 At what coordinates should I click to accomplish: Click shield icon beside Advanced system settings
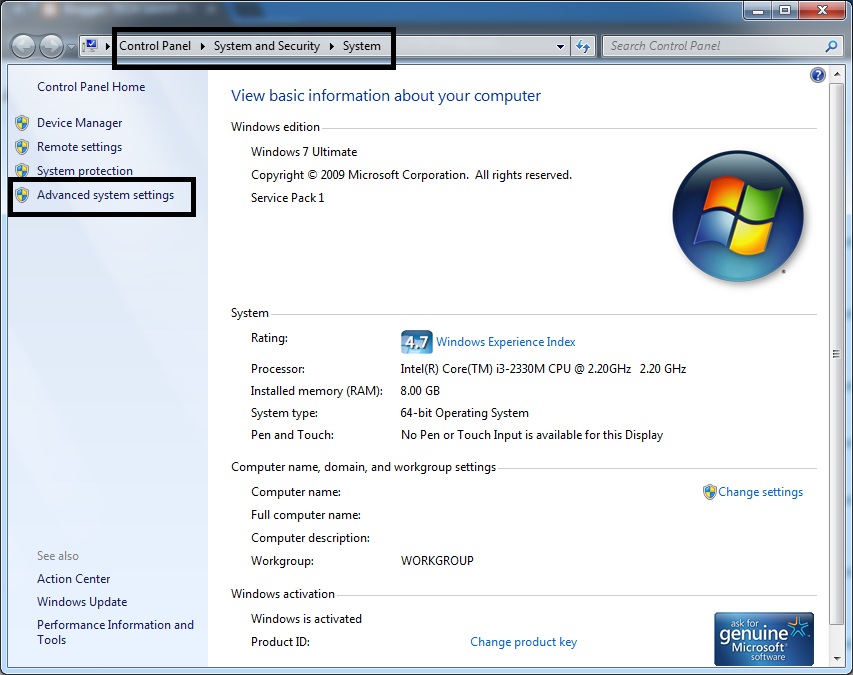(x=22, y=195)
